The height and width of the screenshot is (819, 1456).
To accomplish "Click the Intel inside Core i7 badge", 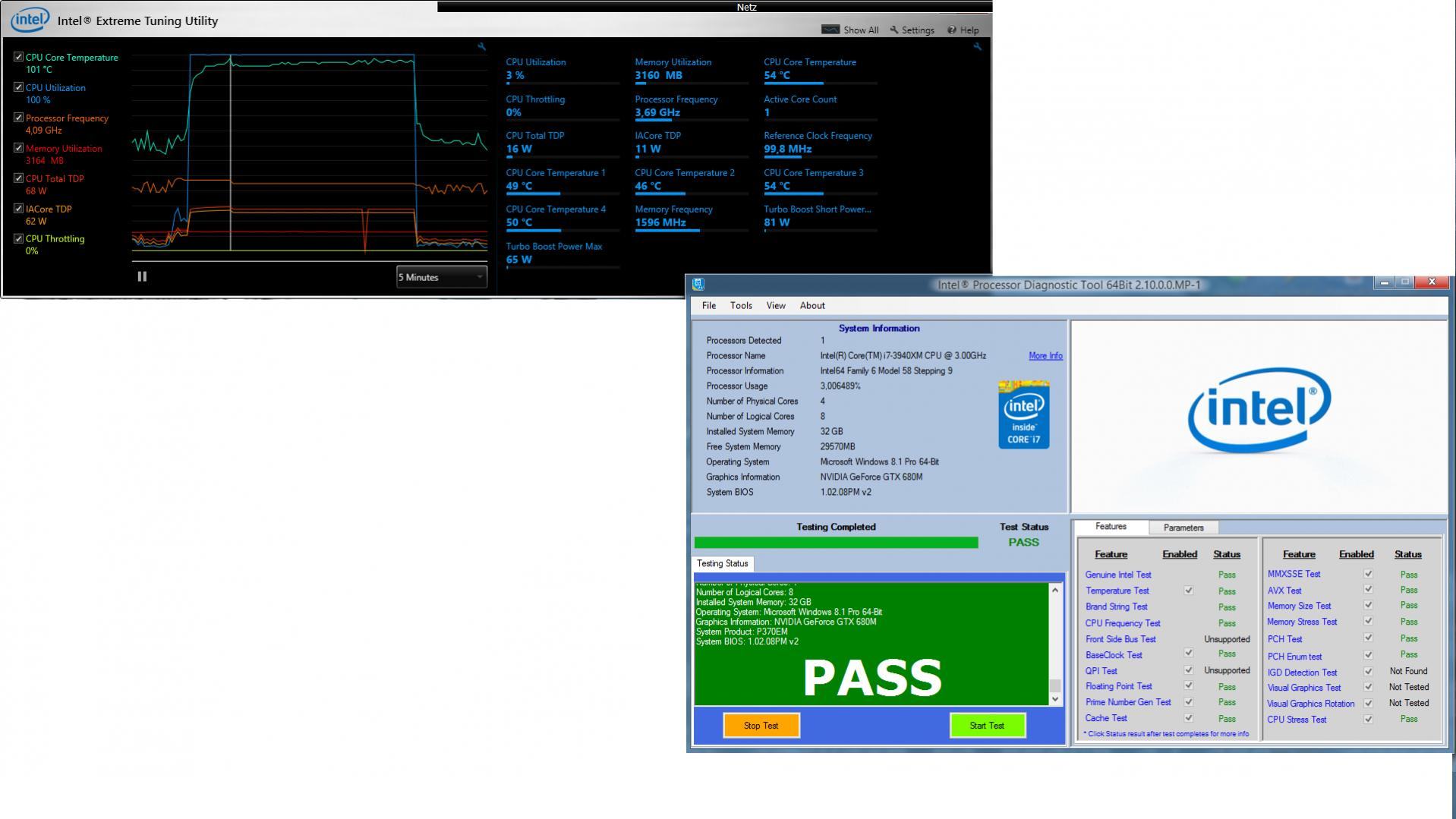I will coord(1023,414).
